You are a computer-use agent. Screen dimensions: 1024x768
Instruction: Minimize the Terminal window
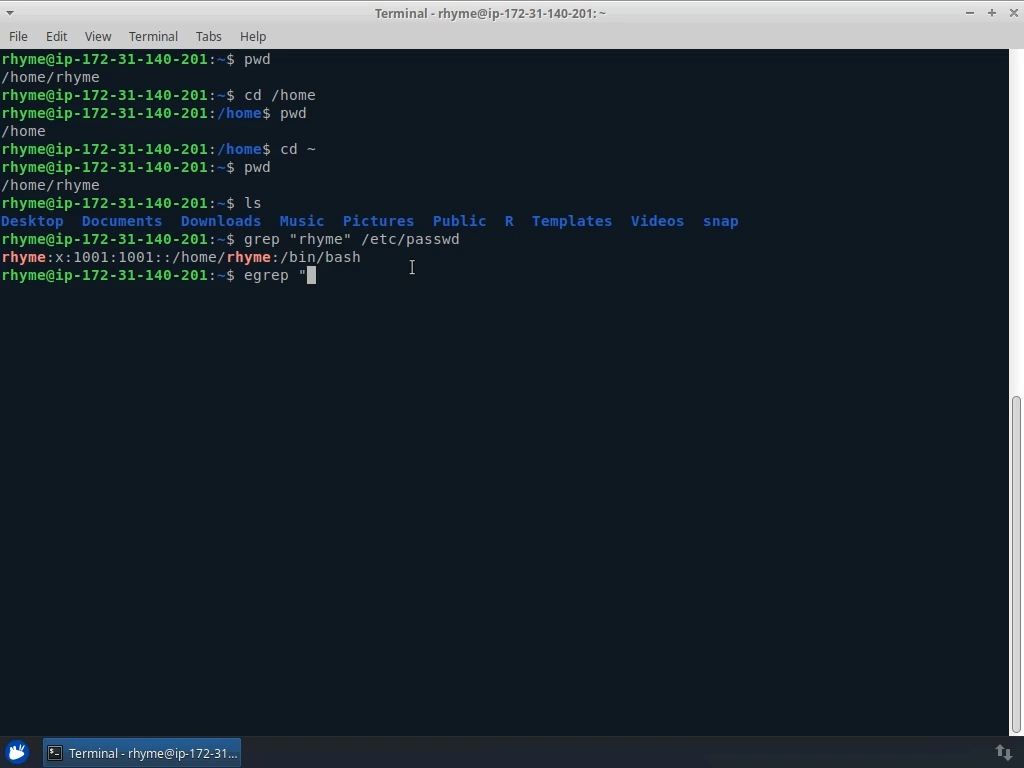(x=968, y=13)
